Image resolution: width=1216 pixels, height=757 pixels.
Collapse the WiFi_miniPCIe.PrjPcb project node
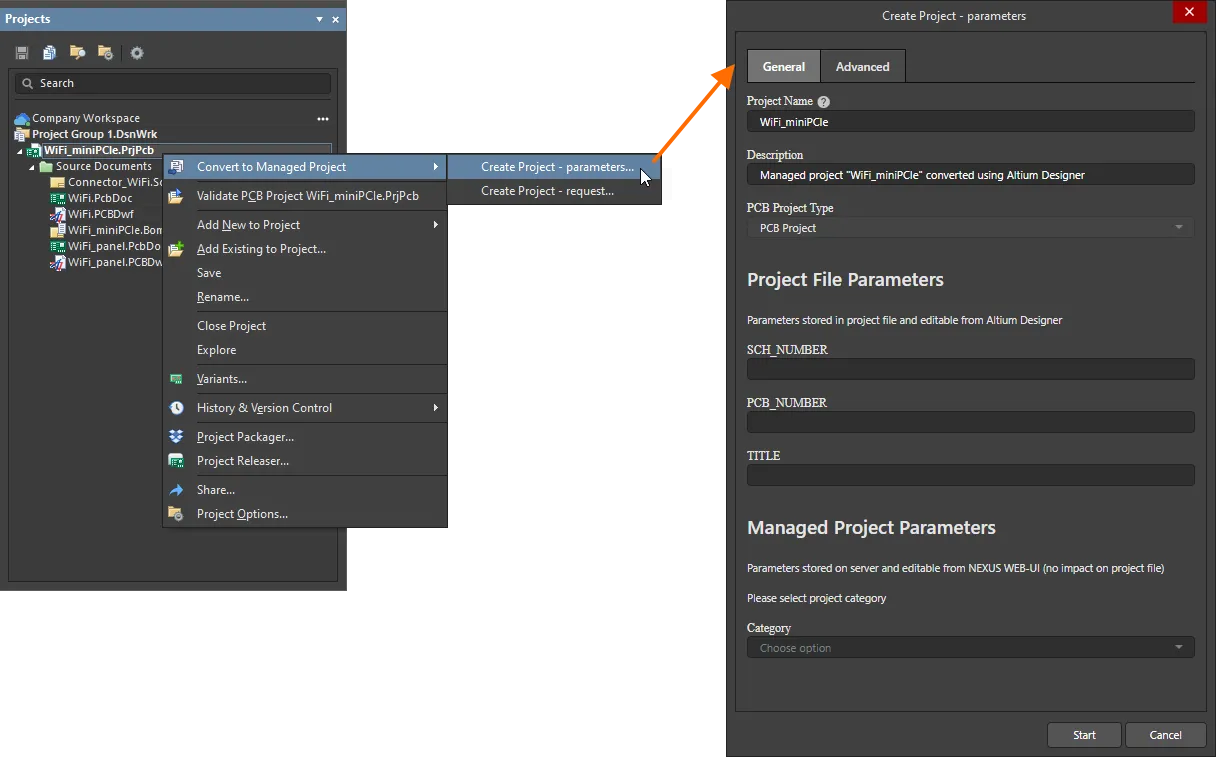(19, 151)
